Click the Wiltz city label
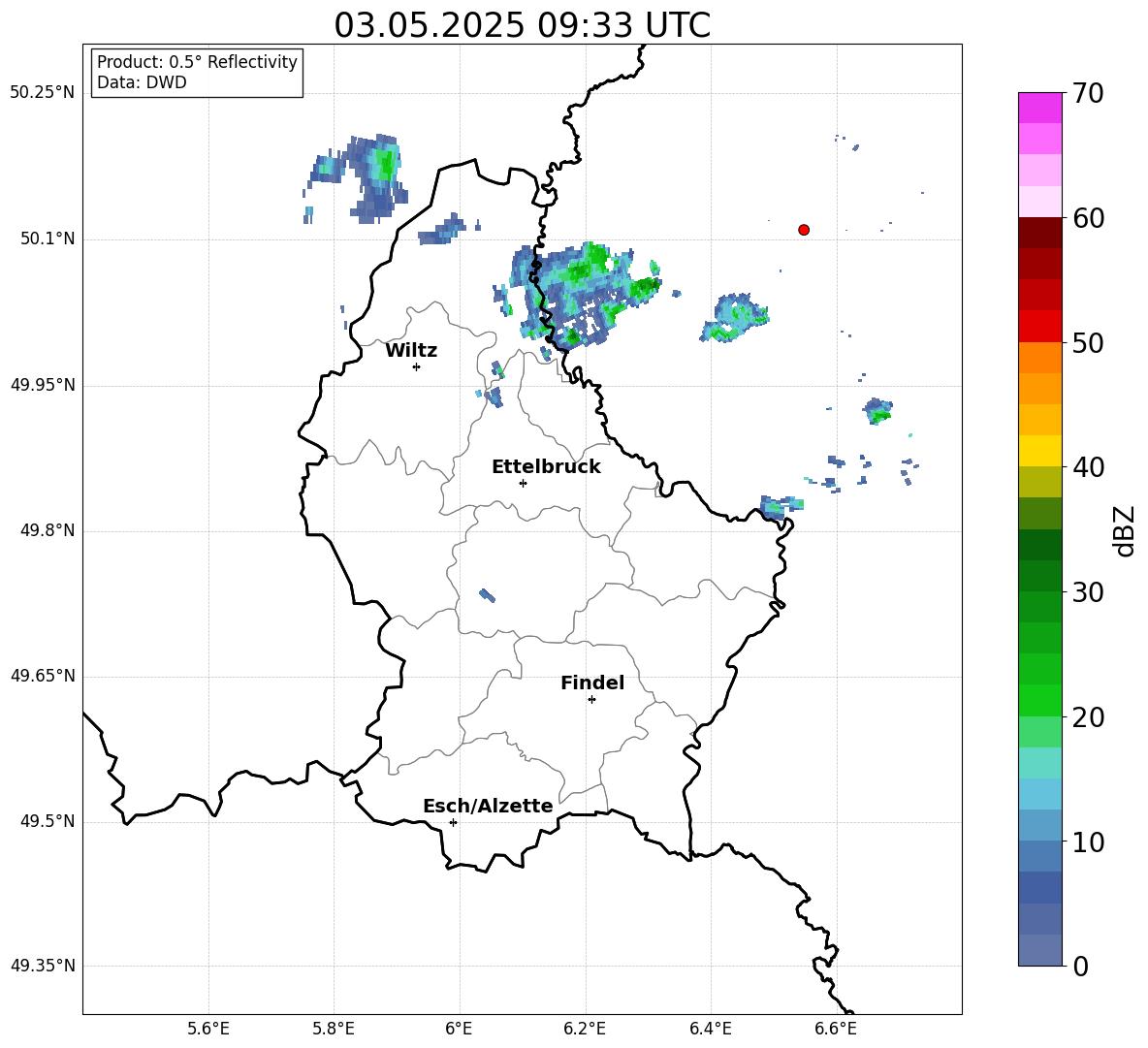Viewport: 1148px width, 1048px height. point(411,351)
